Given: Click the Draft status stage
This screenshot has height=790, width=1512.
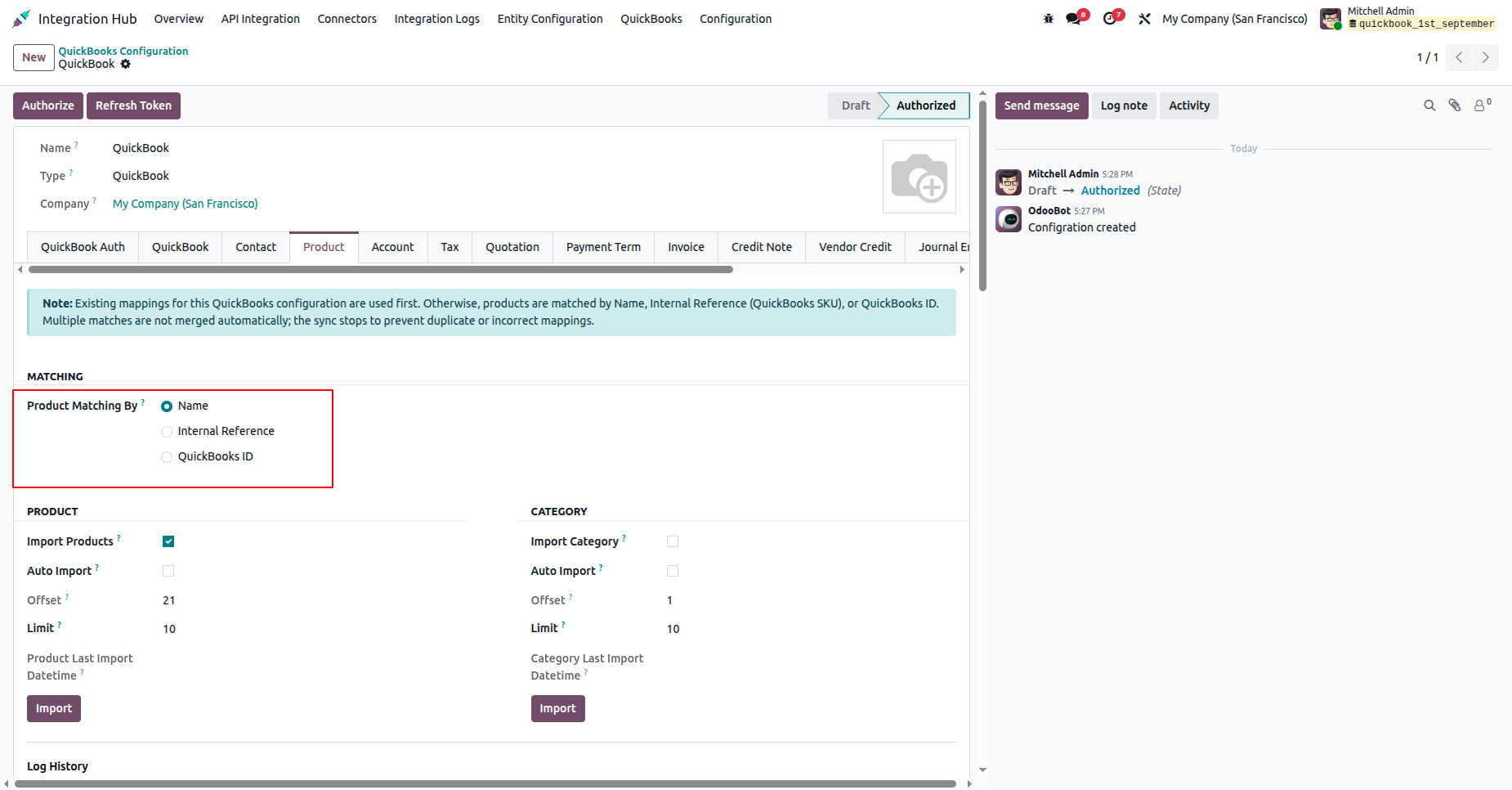Looking at the screenshot, I should 856,105.
